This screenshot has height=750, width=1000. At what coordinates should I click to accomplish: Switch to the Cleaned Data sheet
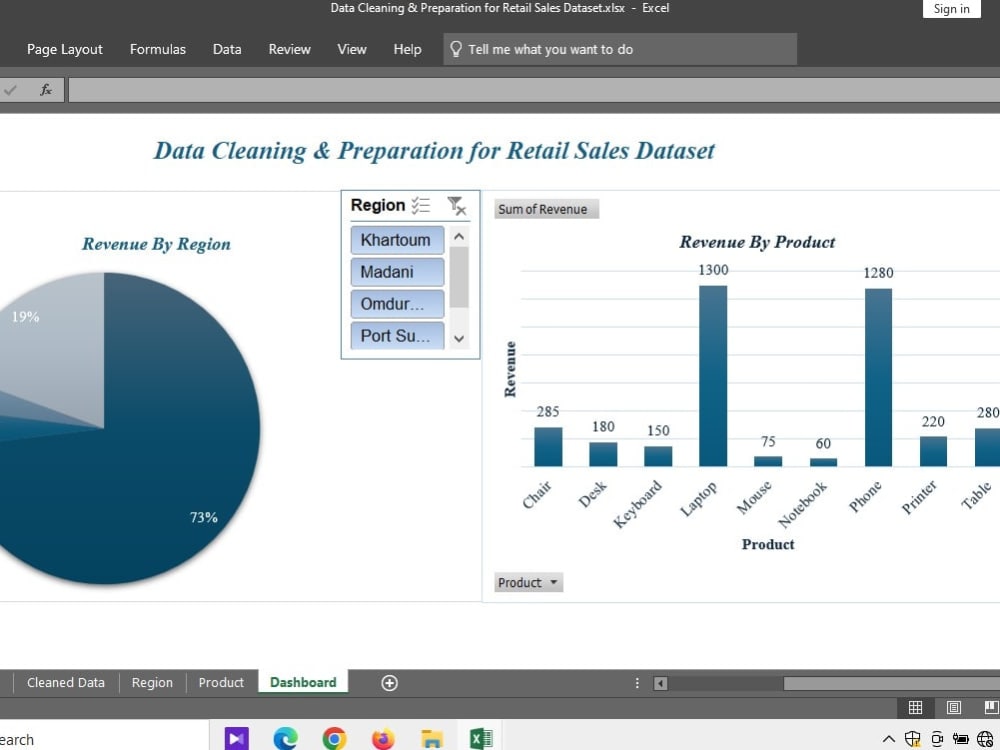(66, 682)
